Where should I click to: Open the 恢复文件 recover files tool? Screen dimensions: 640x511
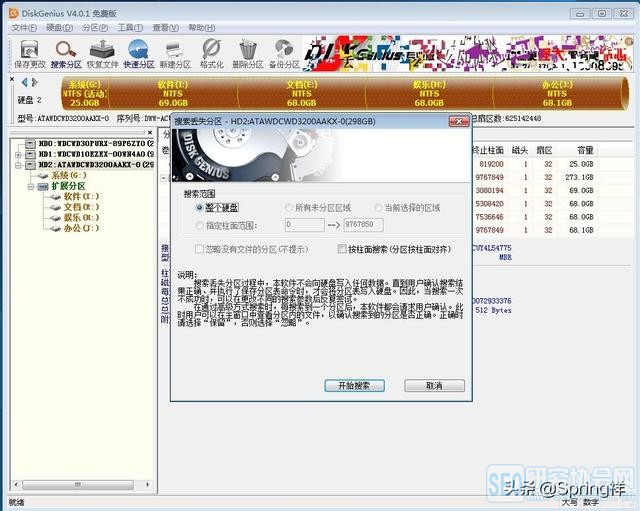click(x=102, y=53)
